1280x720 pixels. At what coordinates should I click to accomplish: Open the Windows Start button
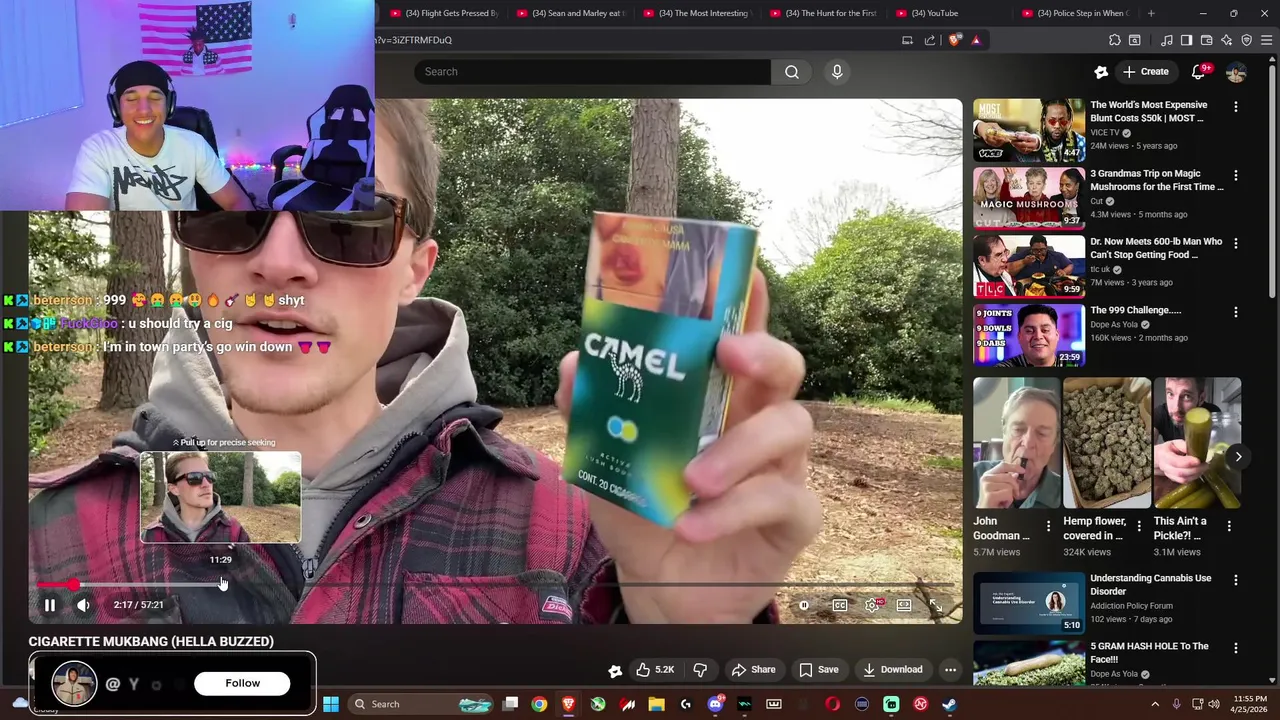(x=331, y=704)
